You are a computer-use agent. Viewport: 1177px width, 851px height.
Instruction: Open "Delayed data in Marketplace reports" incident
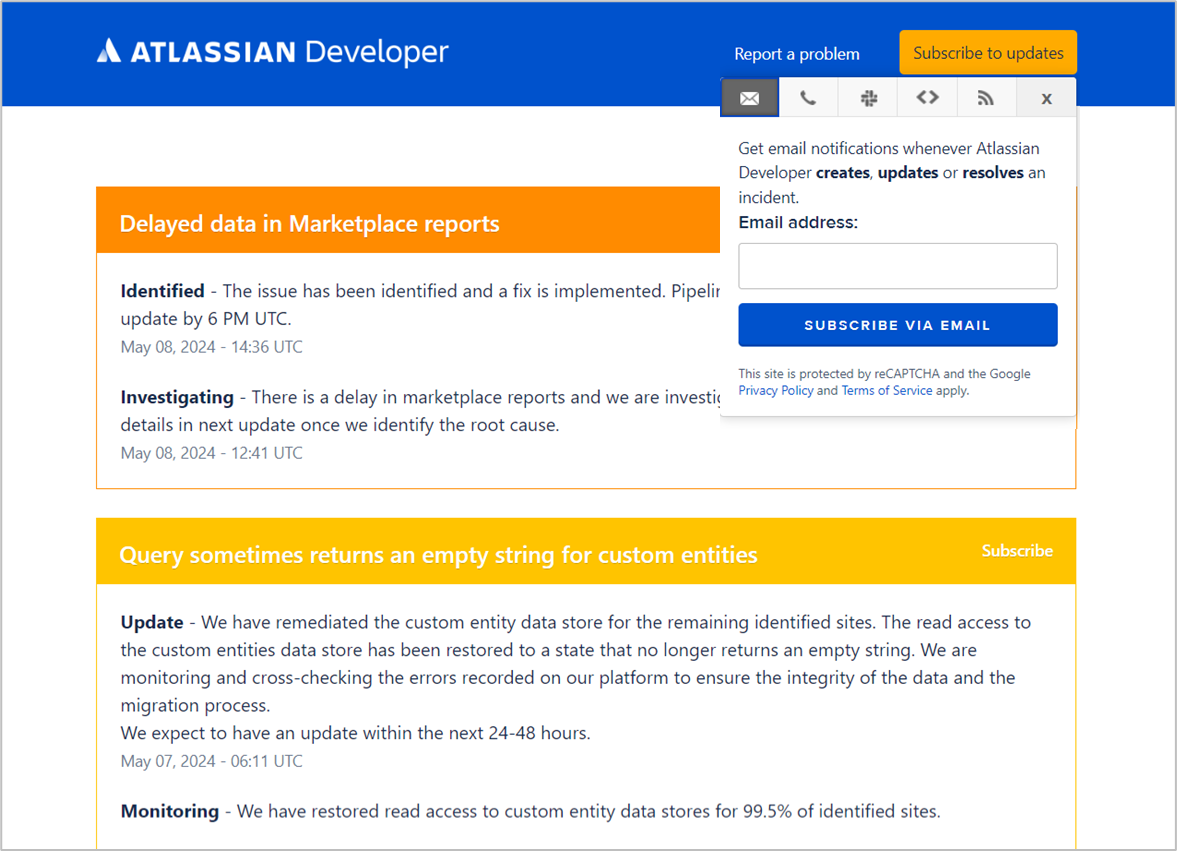pos(308,223)
